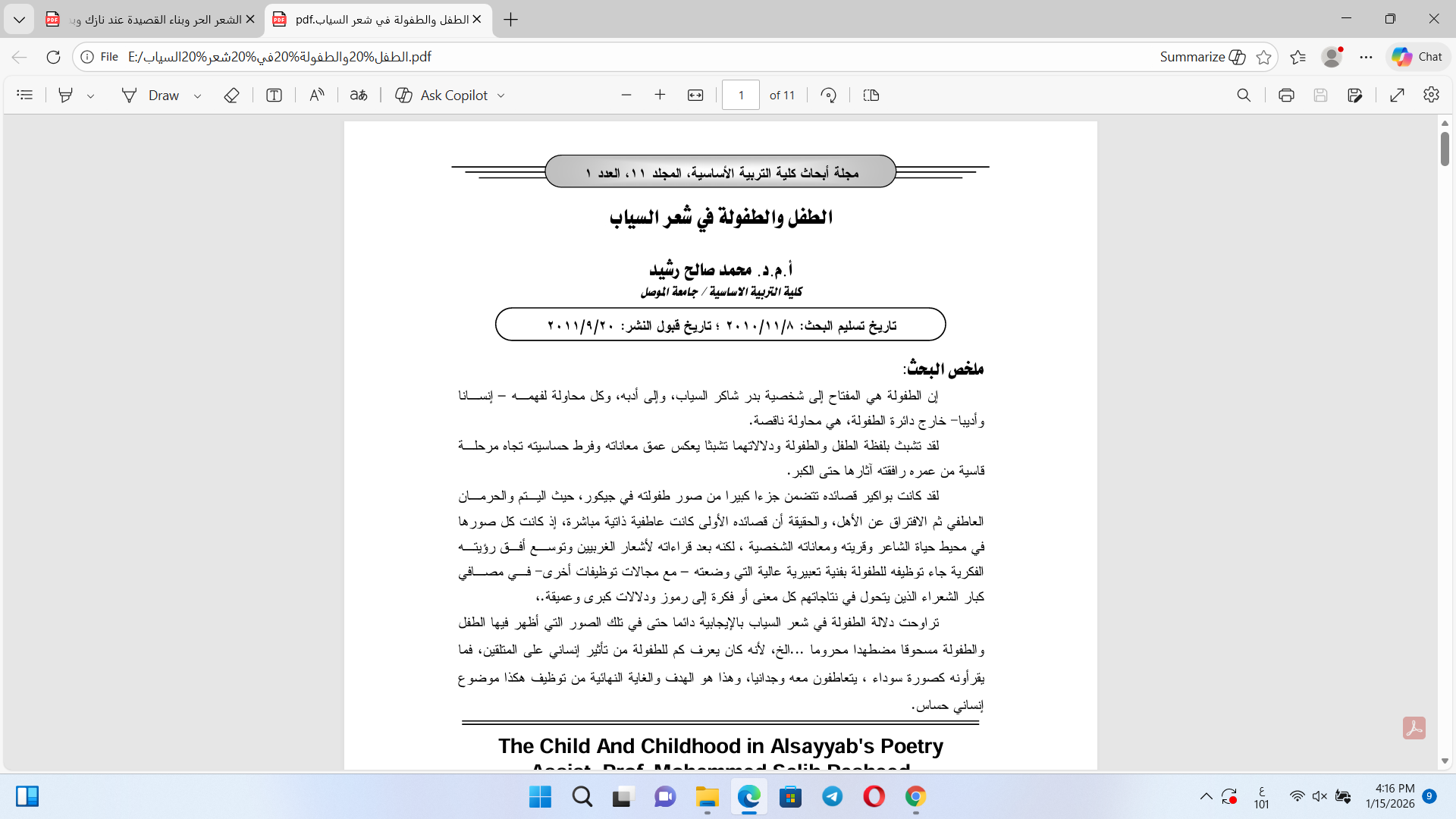Open Settings and more menu
Viewport: 1456px width, 819px height.
(1367, 57)
